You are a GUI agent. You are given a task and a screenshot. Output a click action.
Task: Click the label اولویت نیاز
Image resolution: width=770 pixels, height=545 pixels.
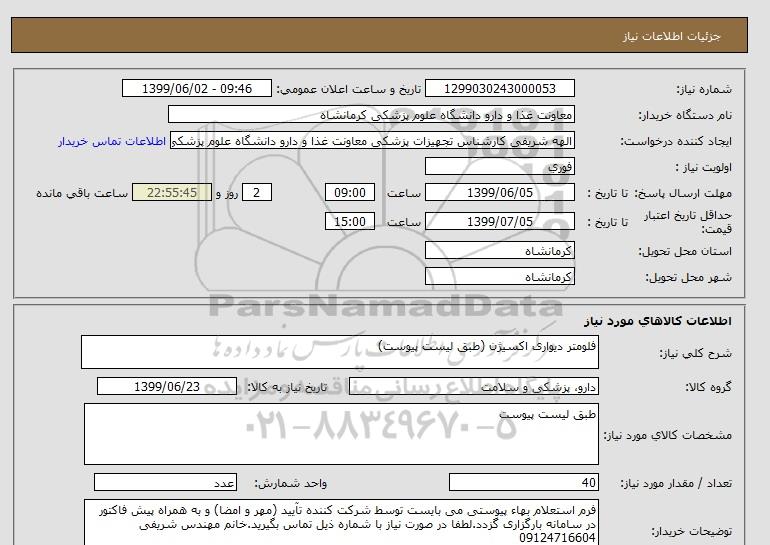(x=704, y=167)
